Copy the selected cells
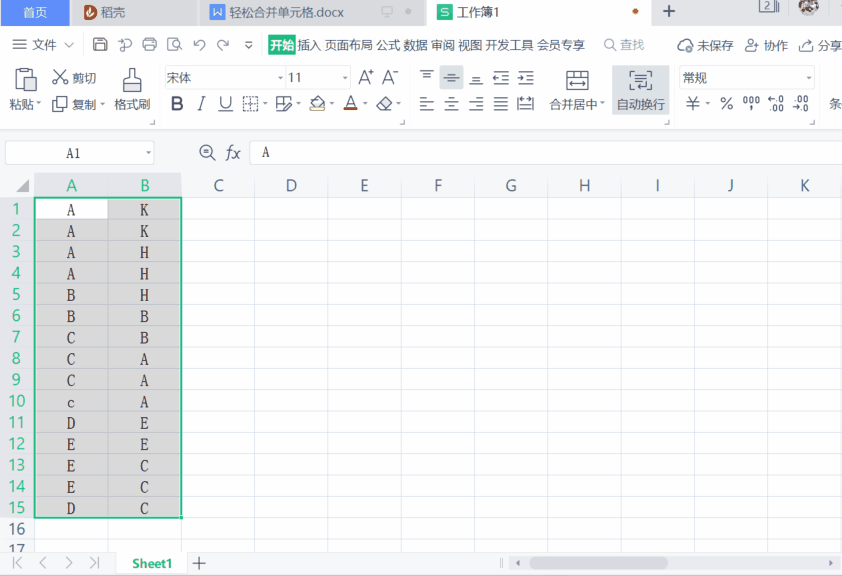 [74, 104]
